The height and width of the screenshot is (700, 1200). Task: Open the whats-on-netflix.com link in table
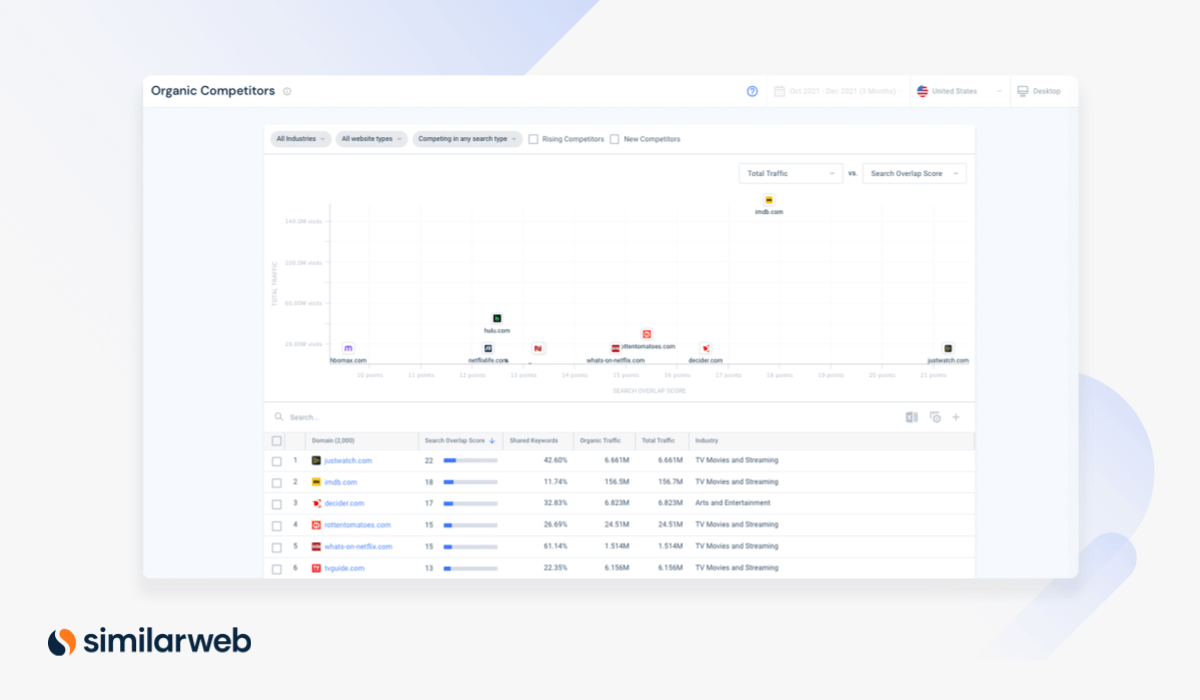358,547
